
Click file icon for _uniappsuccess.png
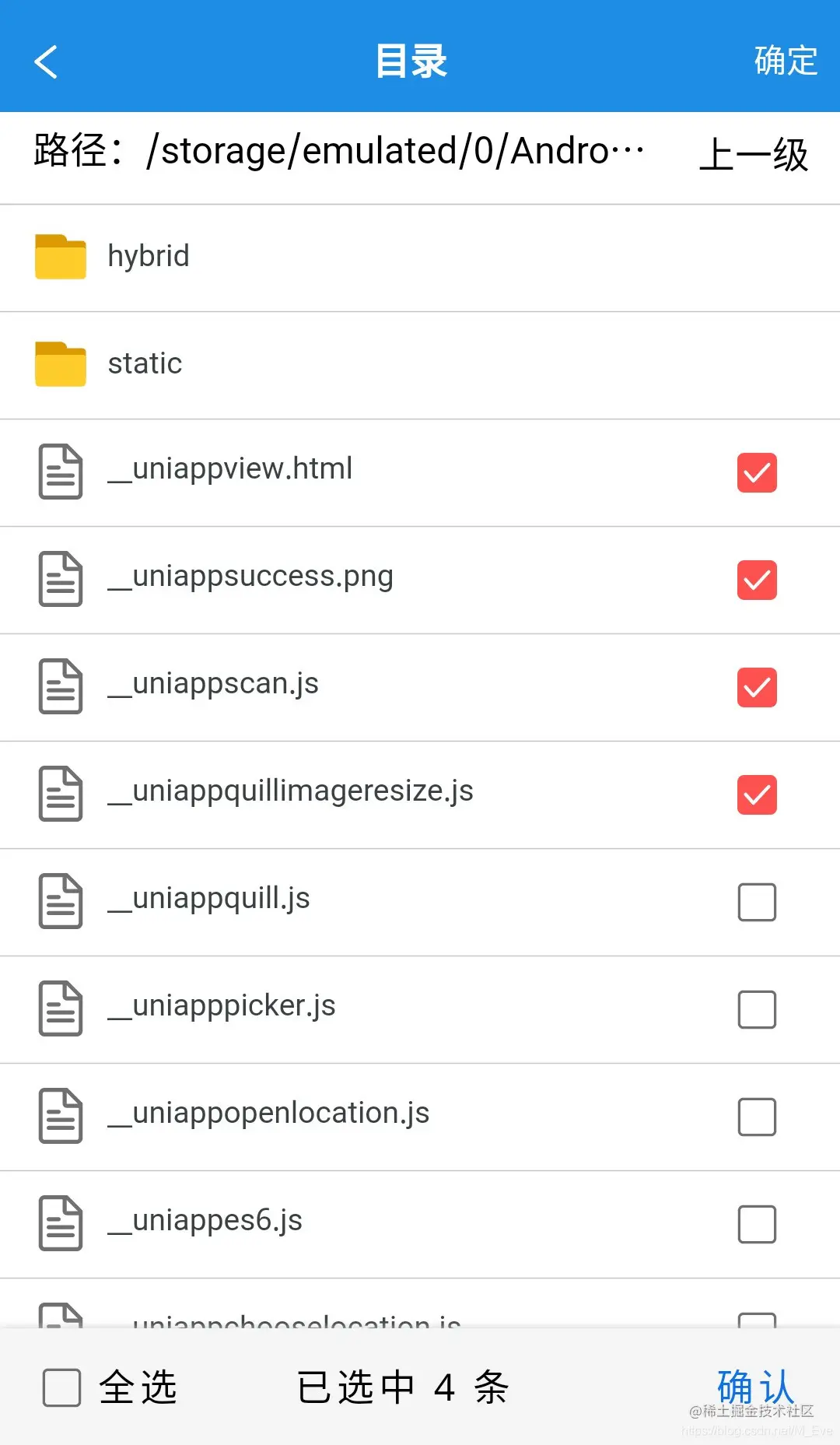point(61,579)
